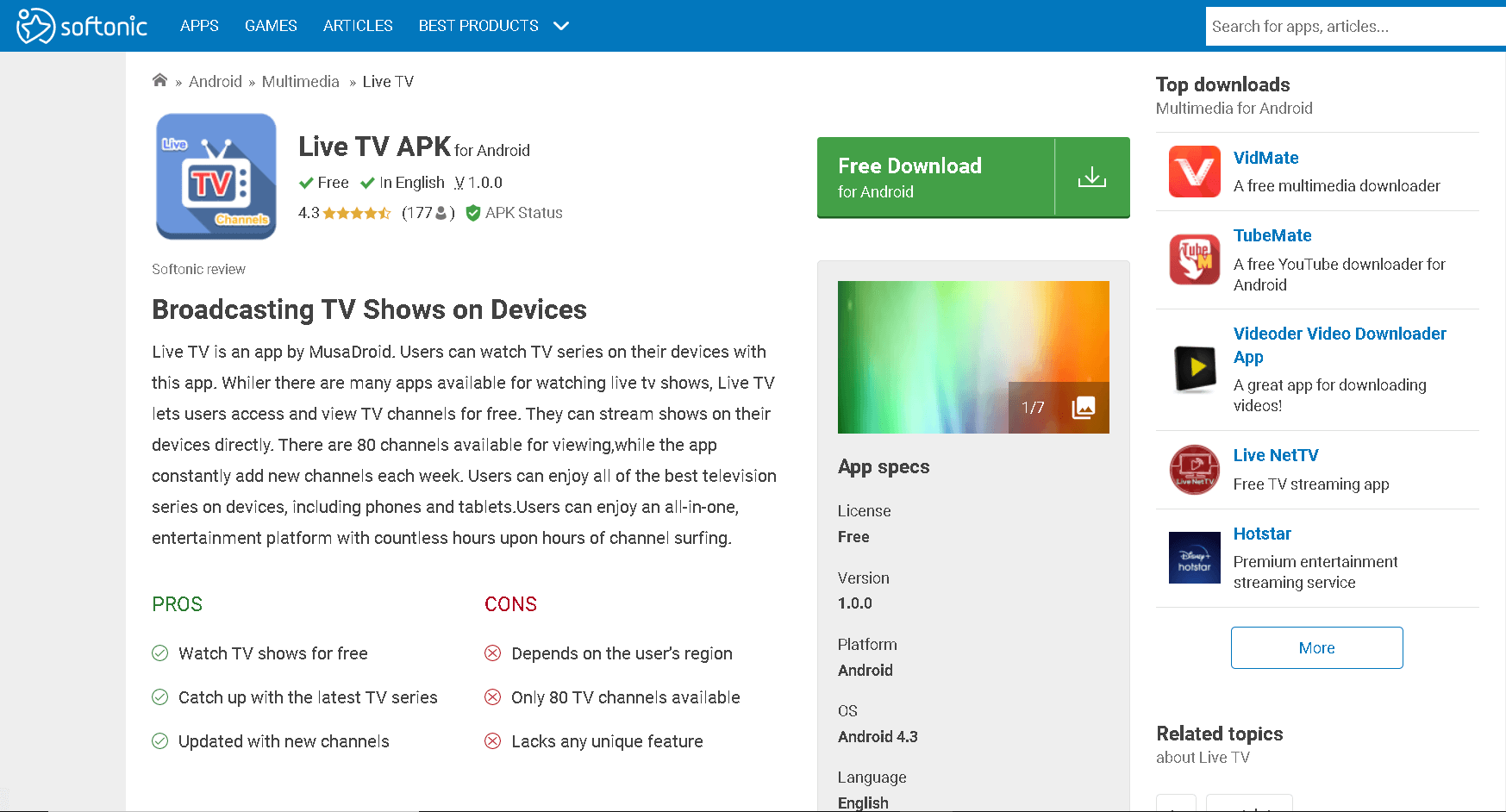The image size is (1506, 812).
Task: Open the TubeMate app icon
Action: pyautogui.click(x=1194, y=259)
